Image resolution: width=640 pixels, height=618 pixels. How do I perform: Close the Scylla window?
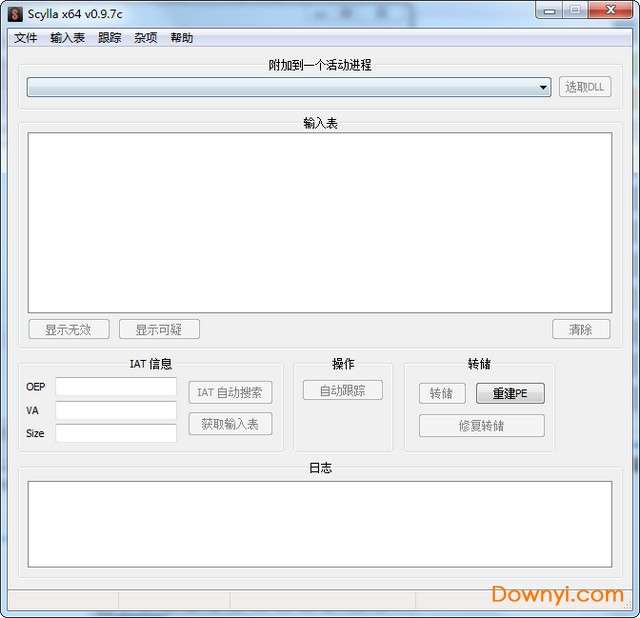click(x=611, y=10)
